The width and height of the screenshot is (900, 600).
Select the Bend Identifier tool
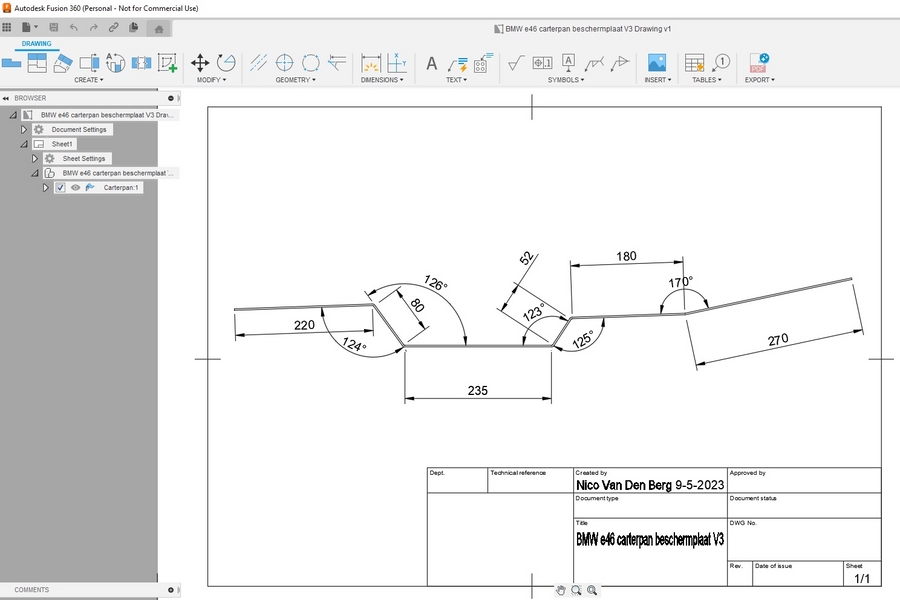[483, 63]
